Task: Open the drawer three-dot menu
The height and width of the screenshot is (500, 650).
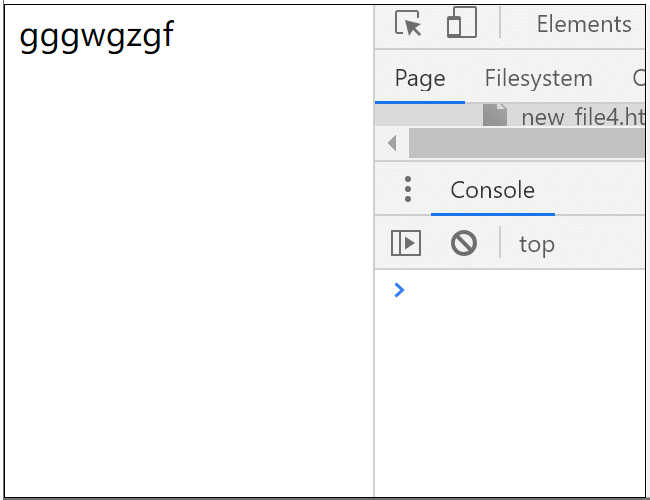Action: [408, 189]
